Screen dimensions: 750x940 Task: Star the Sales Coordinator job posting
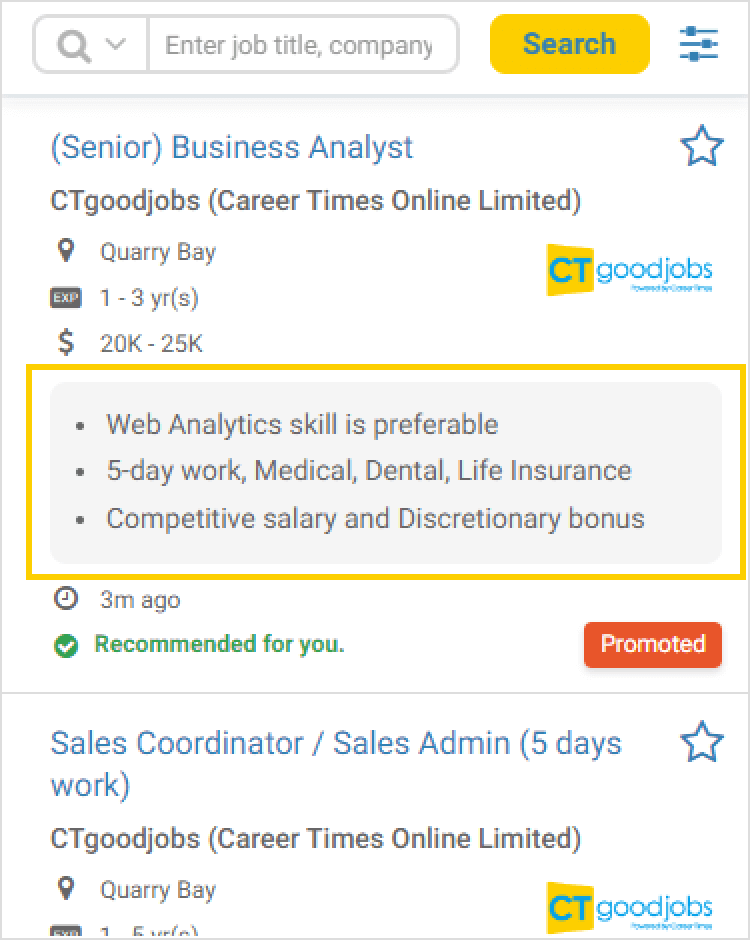tap(703, 741)
